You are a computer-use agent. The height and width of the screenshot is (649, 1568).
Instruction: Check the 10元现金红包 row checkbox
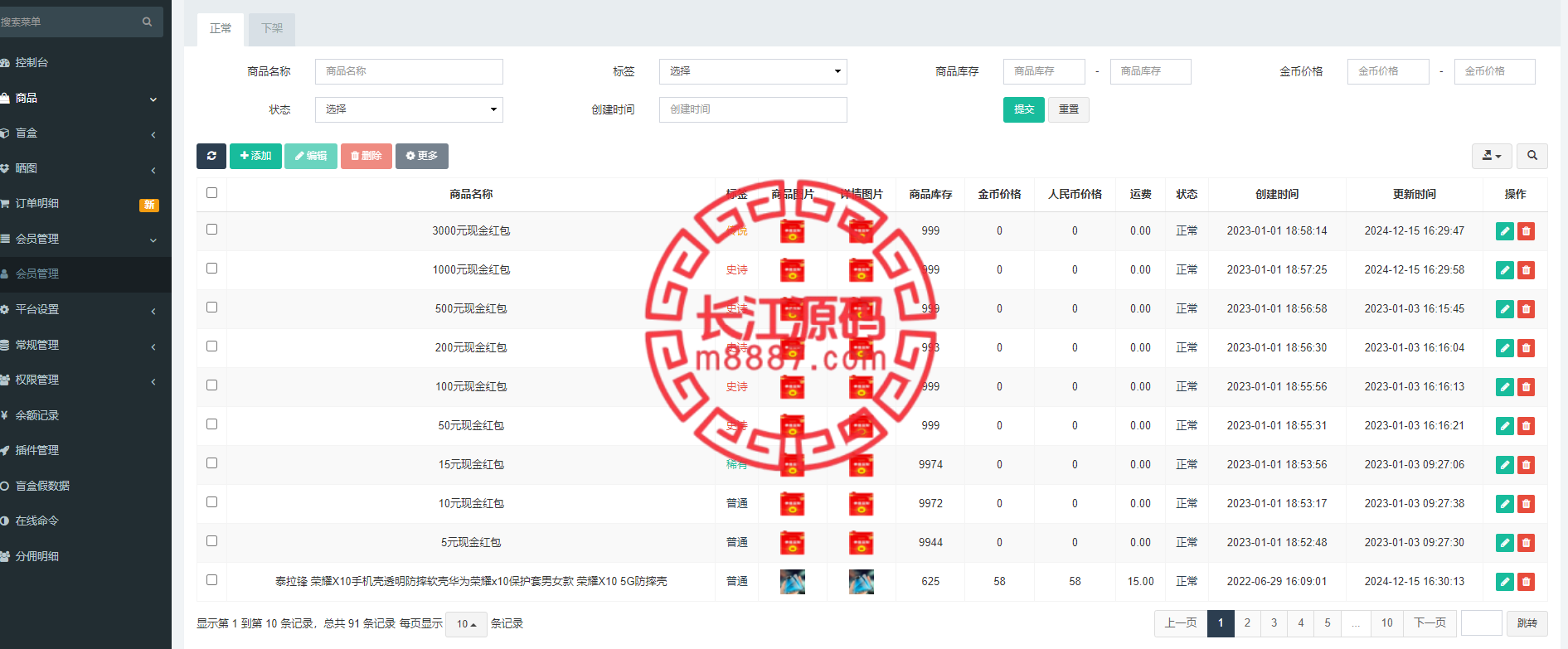pos(211,502)
